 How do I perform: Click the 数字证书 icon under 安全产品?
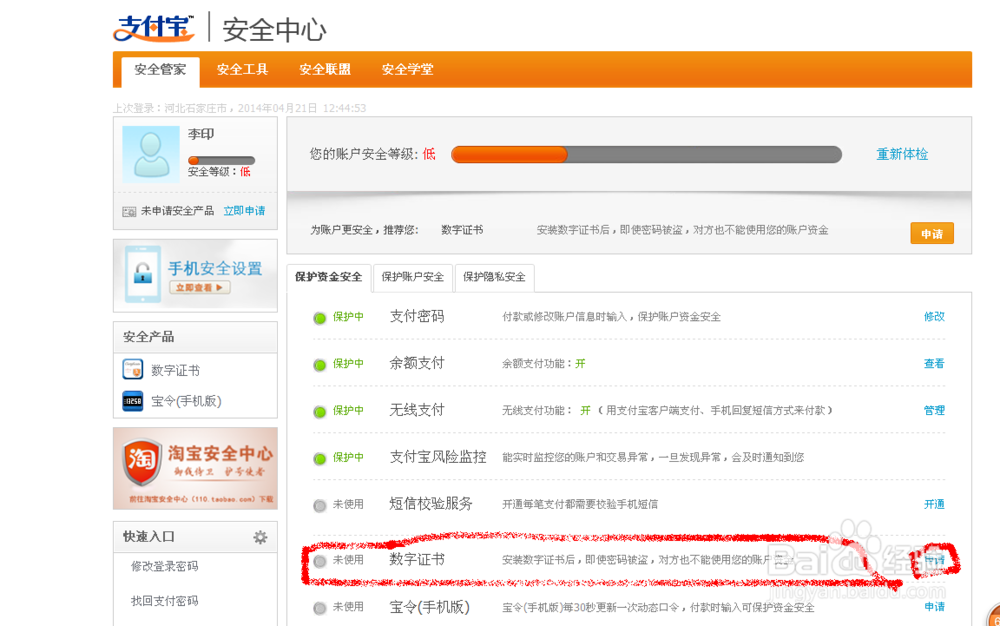(133, 370)
